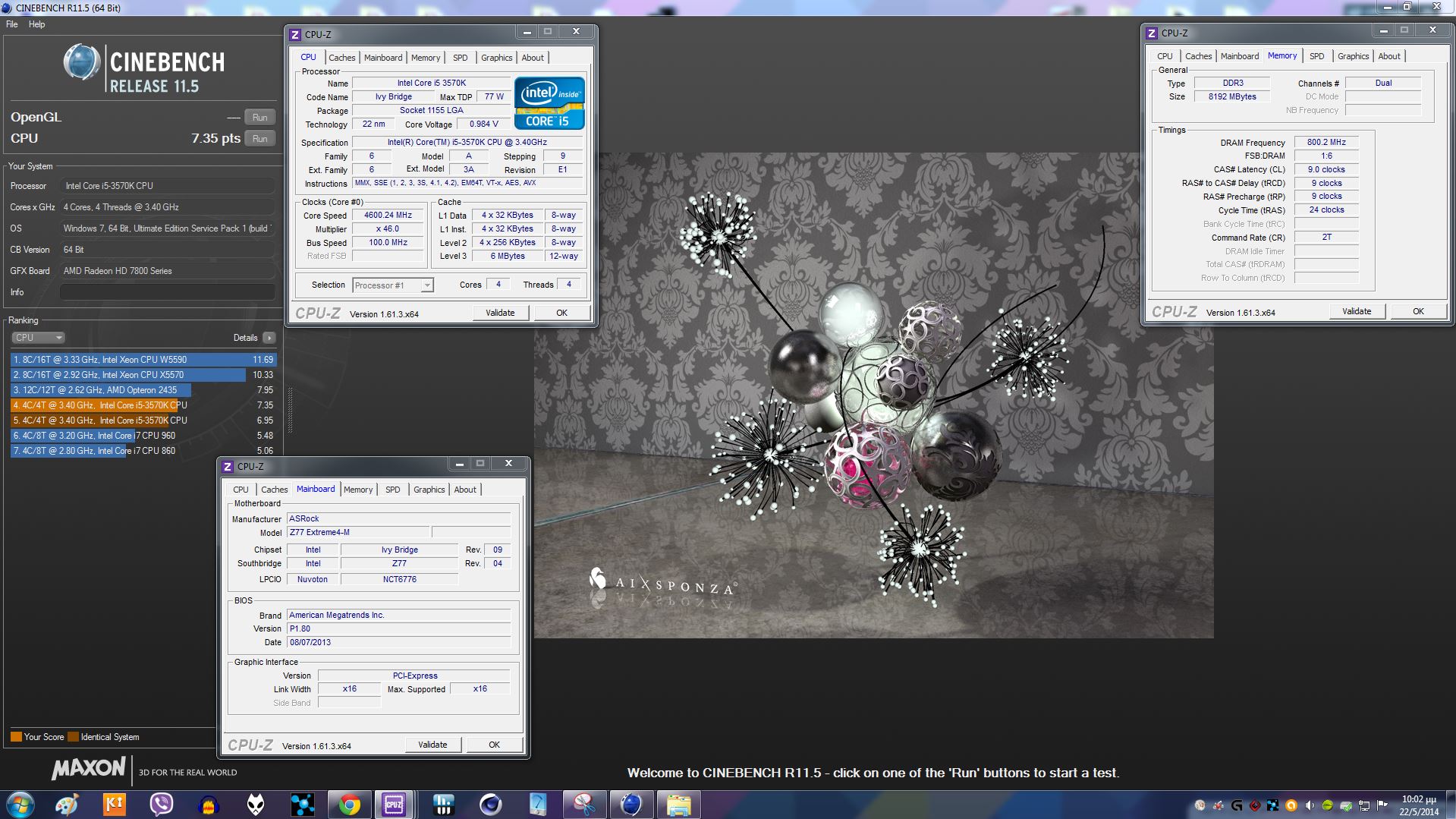Viewport: 1456px width, 819px height.
Task: Click the taskbar clock showing 10:02
Action: click(1419, 805)
